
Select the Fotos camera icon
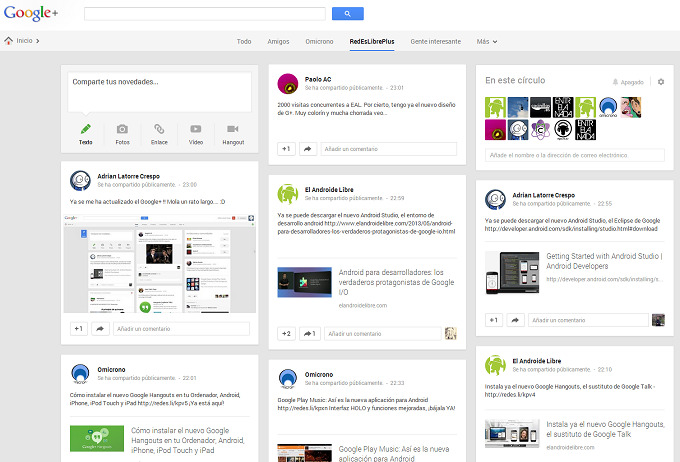tap(122, 129)
